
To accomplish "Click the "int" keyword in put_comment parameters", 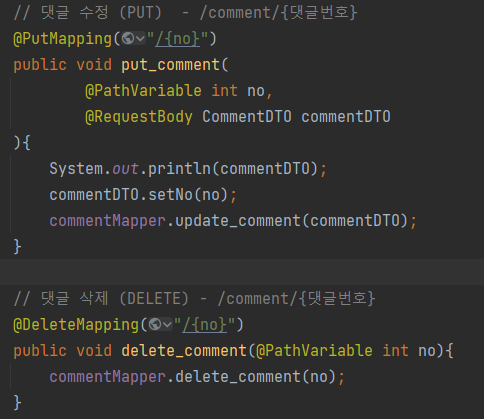I will pyautogui.click(x=224, y=91).
